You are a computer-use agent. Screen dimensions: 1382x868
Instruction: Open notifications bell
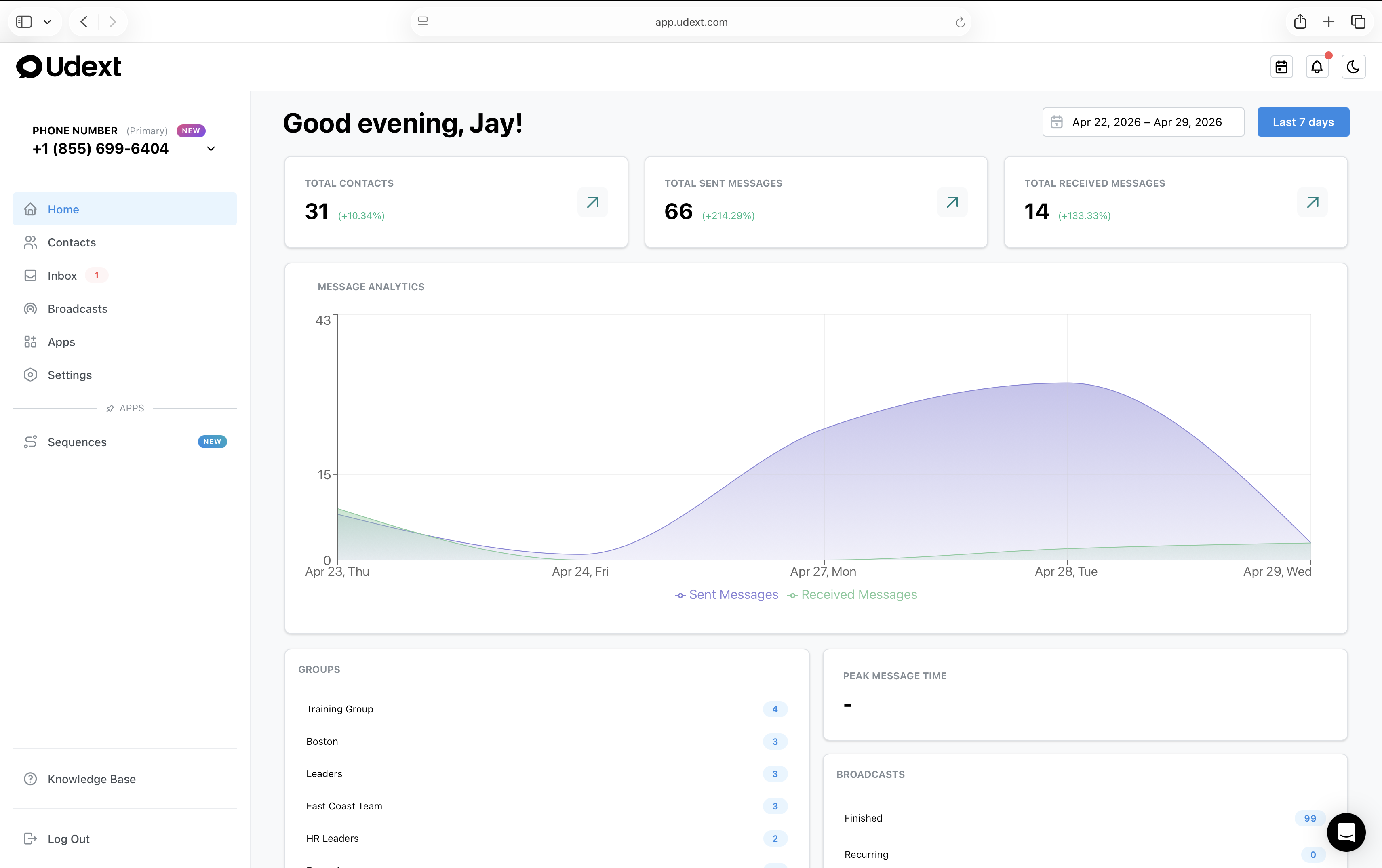[1317, 67]
